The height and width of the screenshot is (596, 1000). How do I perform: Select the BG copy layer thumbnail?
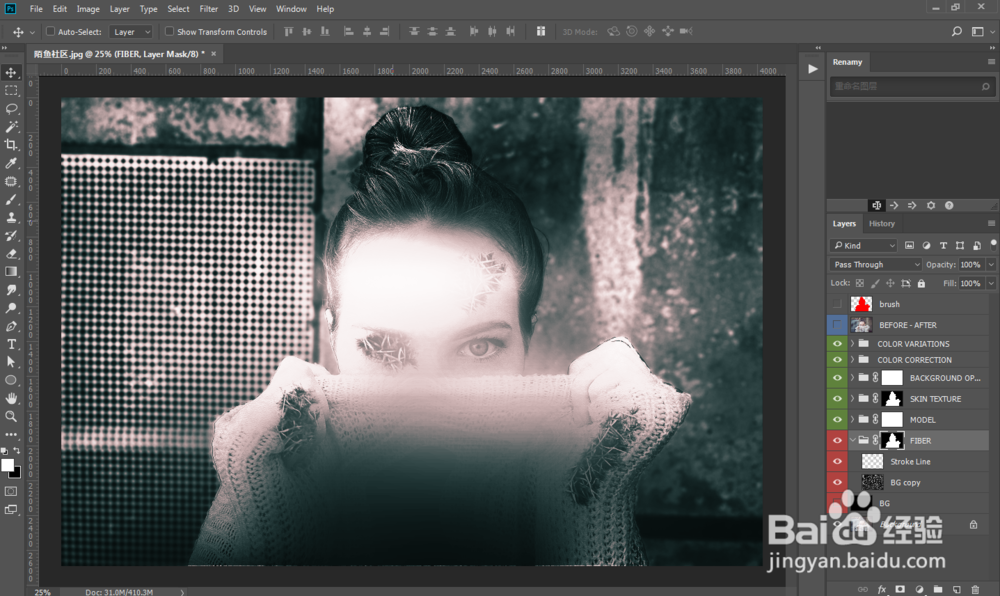tap(872, 483)
